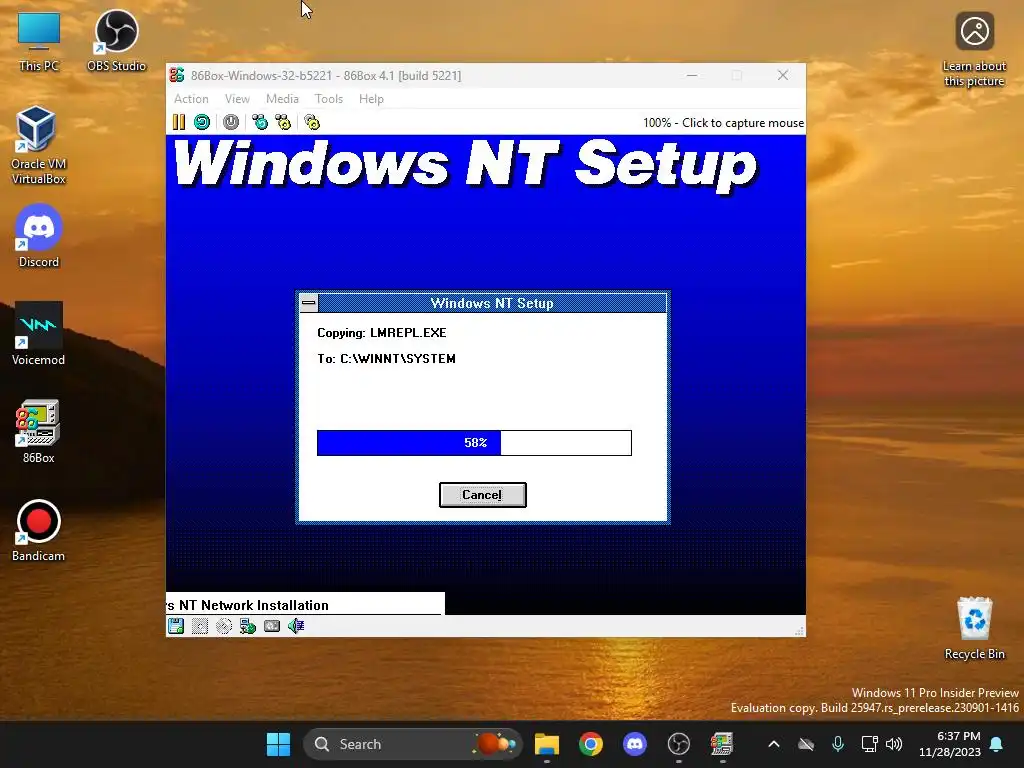Click the NT Network Installation status label
This screenshot has width=1024, height=768.
(247, 605)
